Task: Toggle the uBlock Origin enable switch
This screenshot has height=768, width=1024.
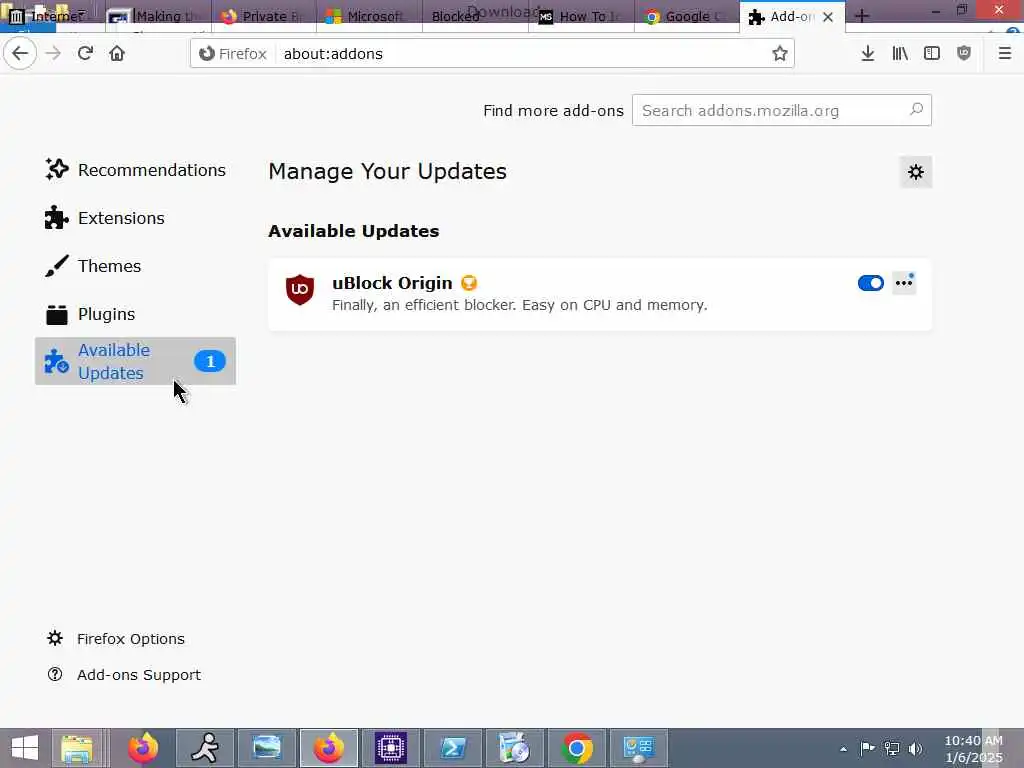Action: [871, 283]
